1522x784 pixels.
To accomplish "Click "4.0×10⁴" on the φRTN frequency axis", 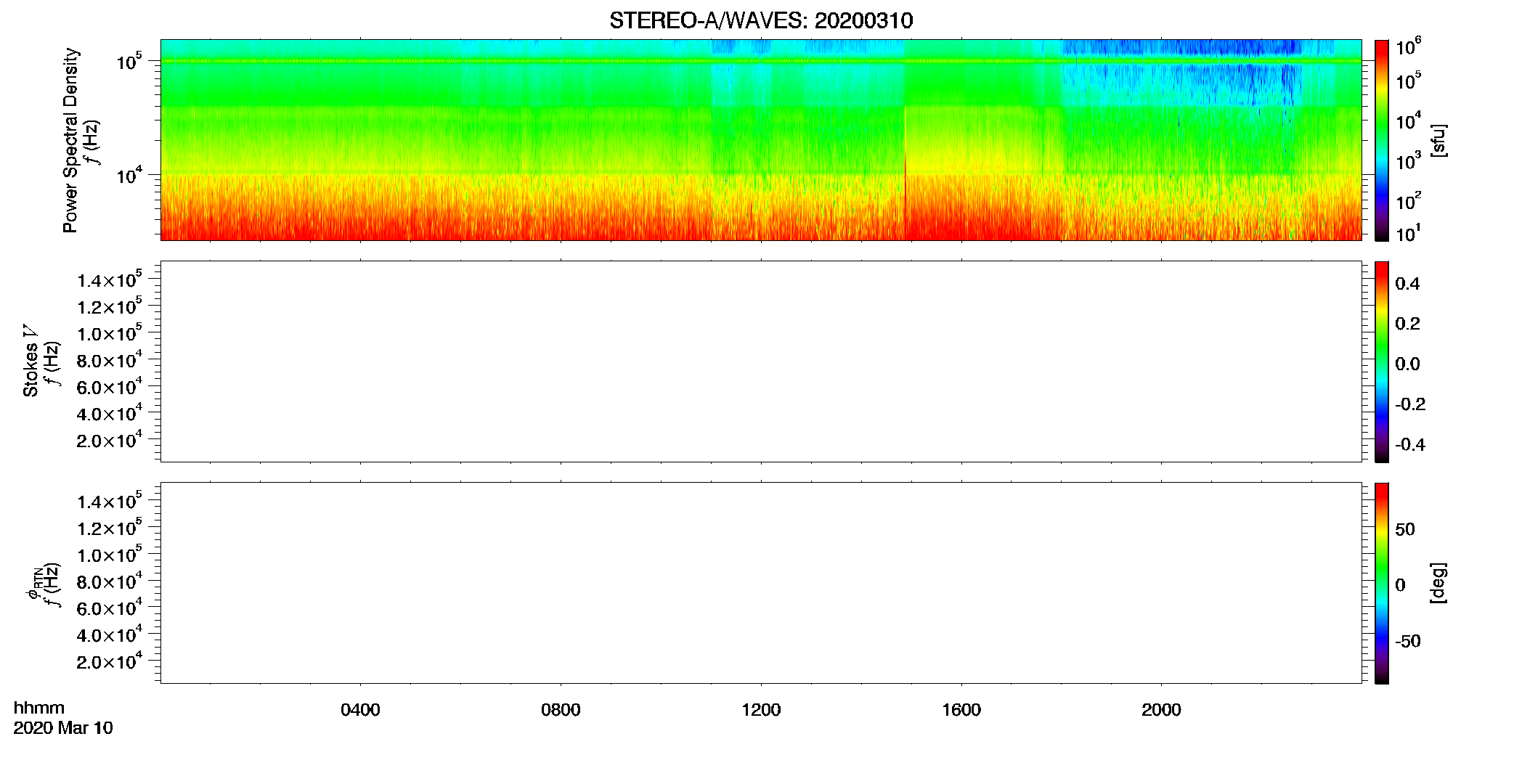I will pyautogui.click(x=110, y=634).
